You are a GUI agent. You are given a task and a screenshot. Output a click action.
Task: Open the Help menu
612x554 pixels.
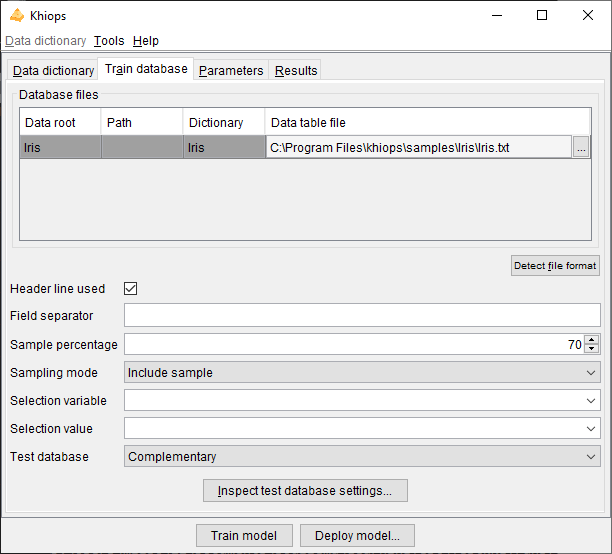[146, 41]
